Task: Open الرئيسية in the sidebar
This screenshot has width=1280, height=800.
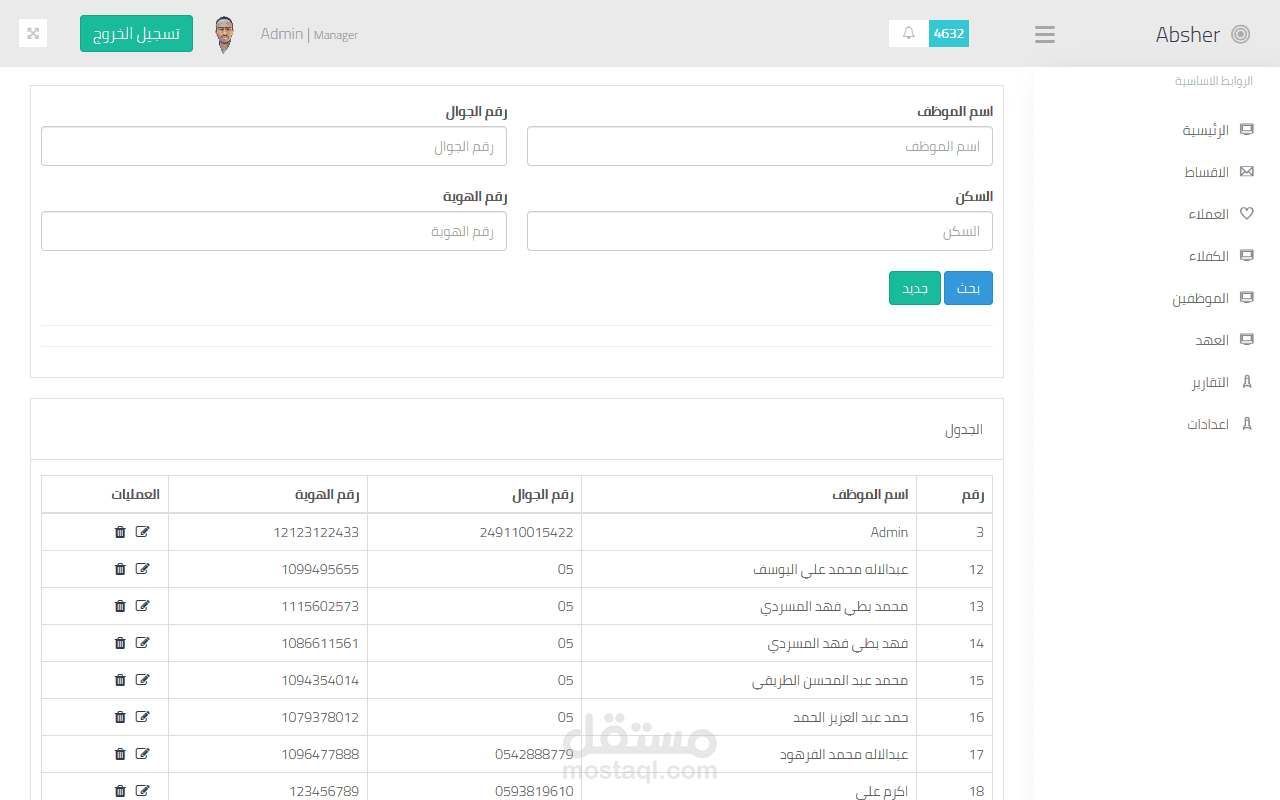Action: pos(1218,130)
